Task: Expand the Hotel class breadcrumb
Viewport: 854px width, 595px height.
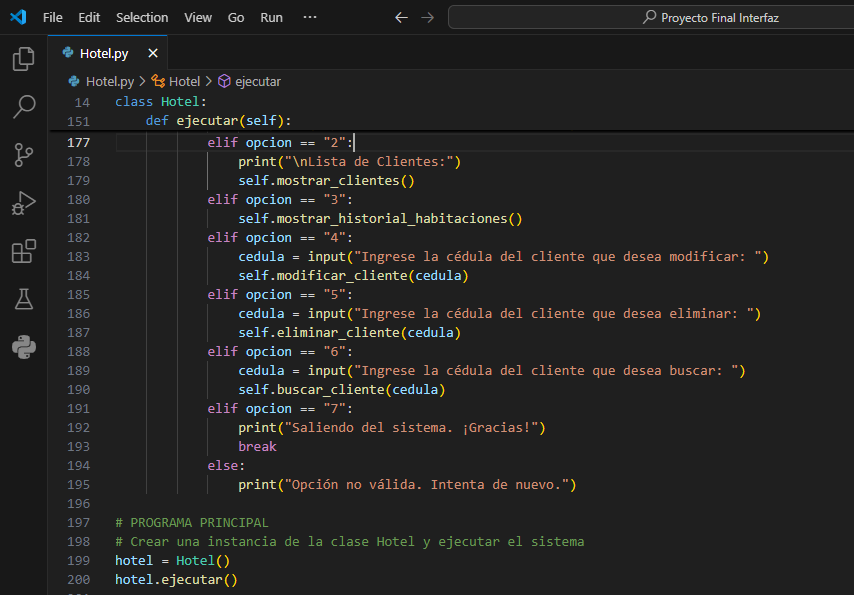Action: 184,81
